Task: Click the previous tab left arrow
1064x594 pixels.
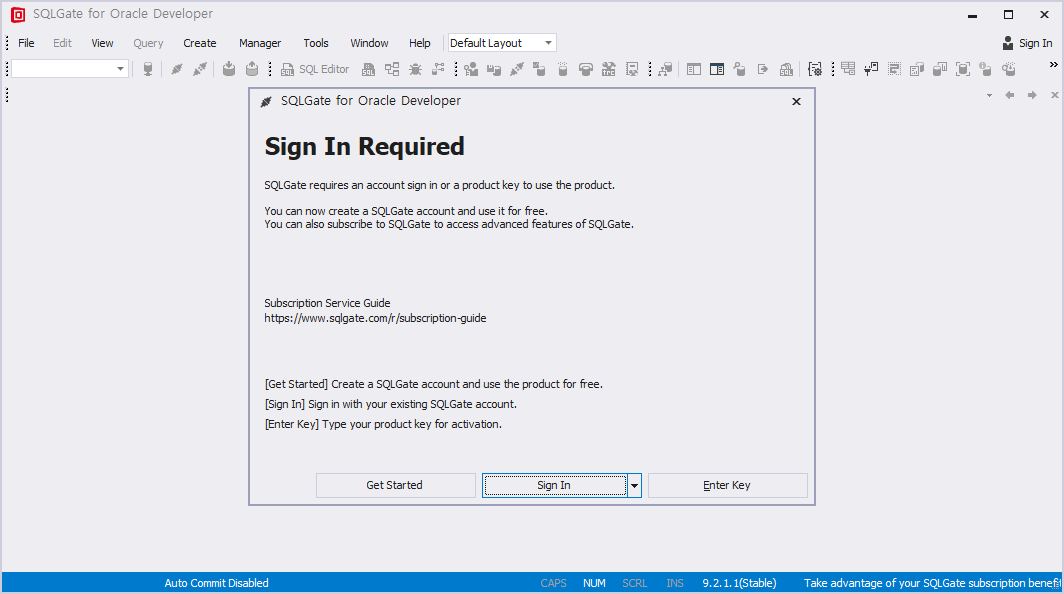Action: 1010,96
